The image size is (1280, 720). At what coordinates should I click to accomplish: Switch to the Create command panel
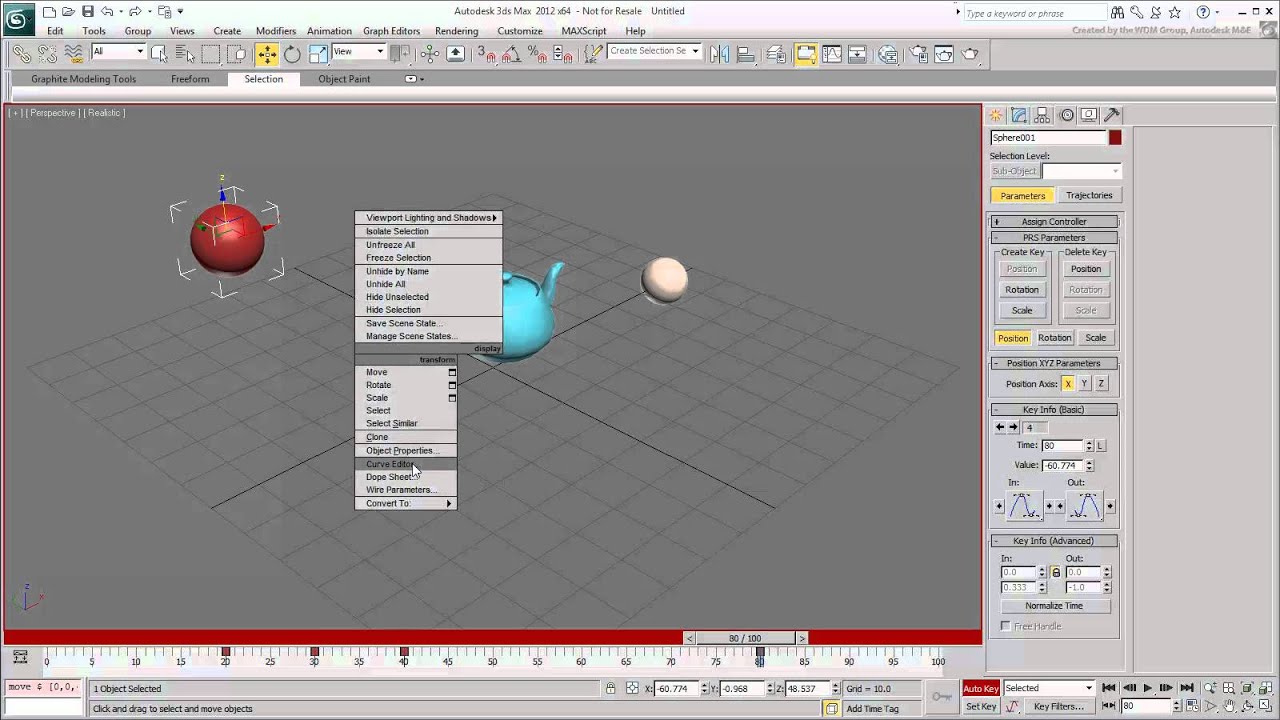[x=996, y=115]
